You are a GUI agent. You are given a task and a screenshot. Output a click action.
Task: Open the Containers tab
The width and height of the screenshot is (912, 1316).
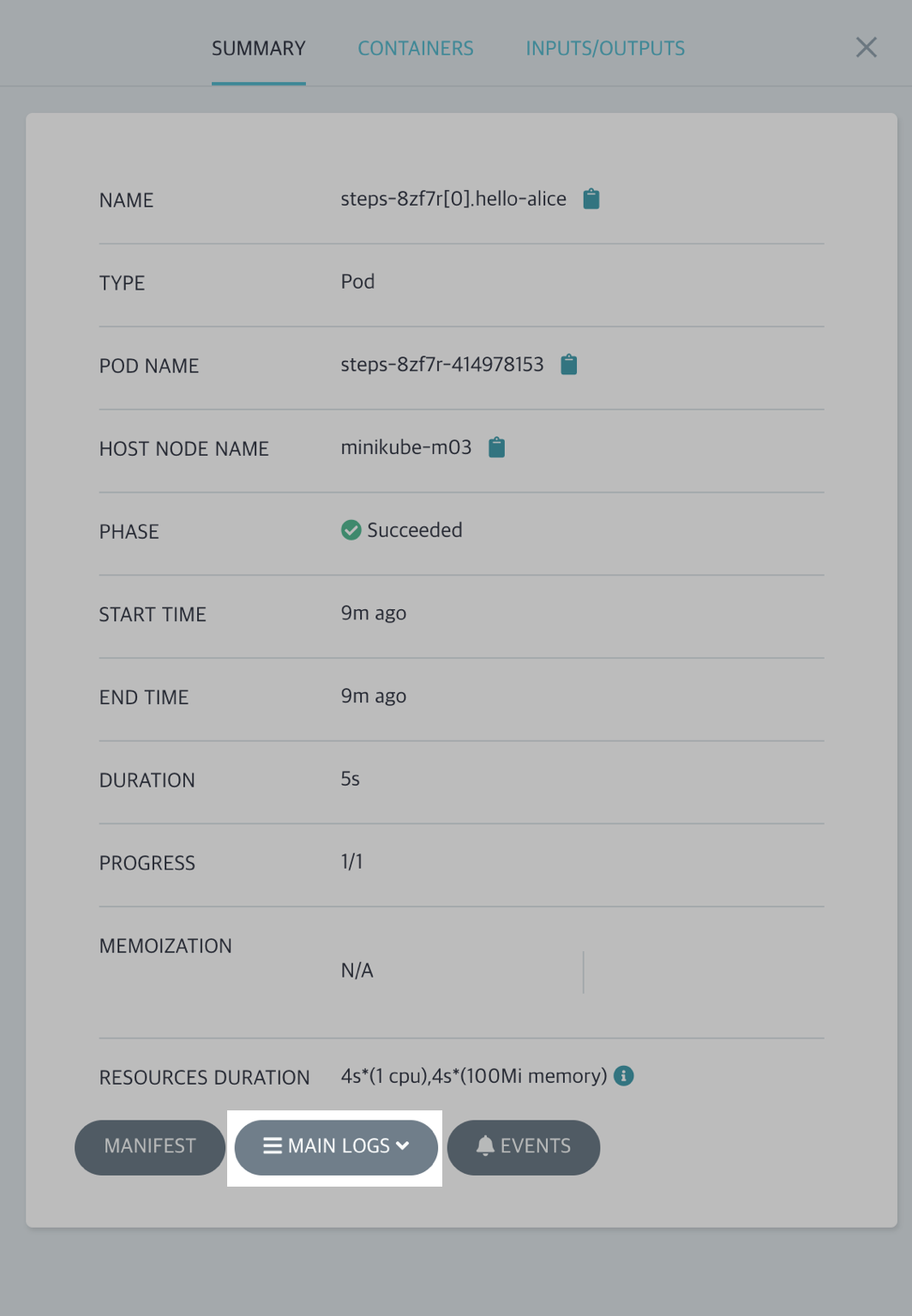(x=415, y=48)
